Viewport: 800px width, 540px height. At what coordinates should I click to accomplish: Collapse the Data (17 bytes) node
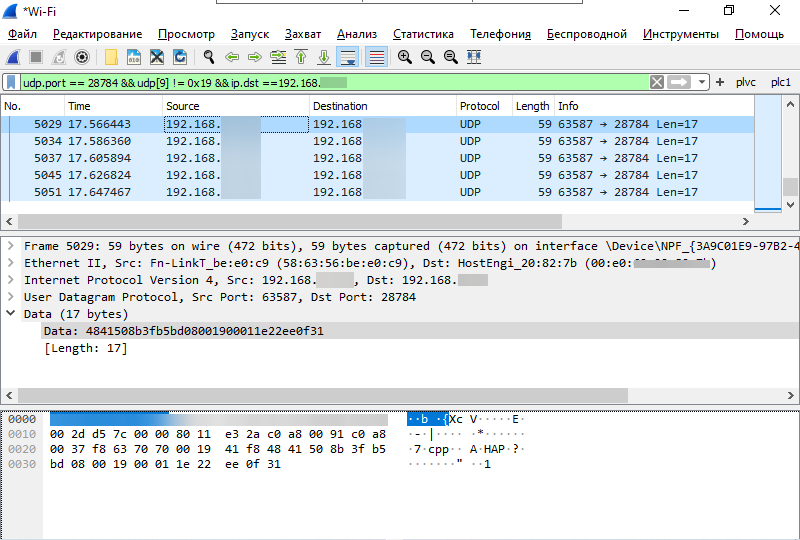coord(11,313)
